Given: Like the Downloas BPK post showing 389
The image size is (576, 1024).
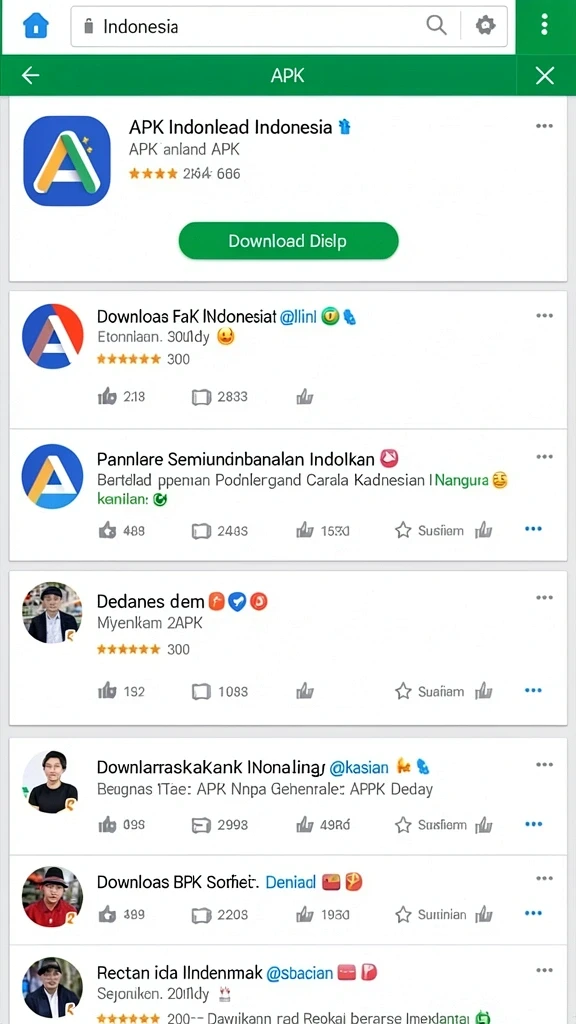Looking at the screenshot, I should (107, 914).
